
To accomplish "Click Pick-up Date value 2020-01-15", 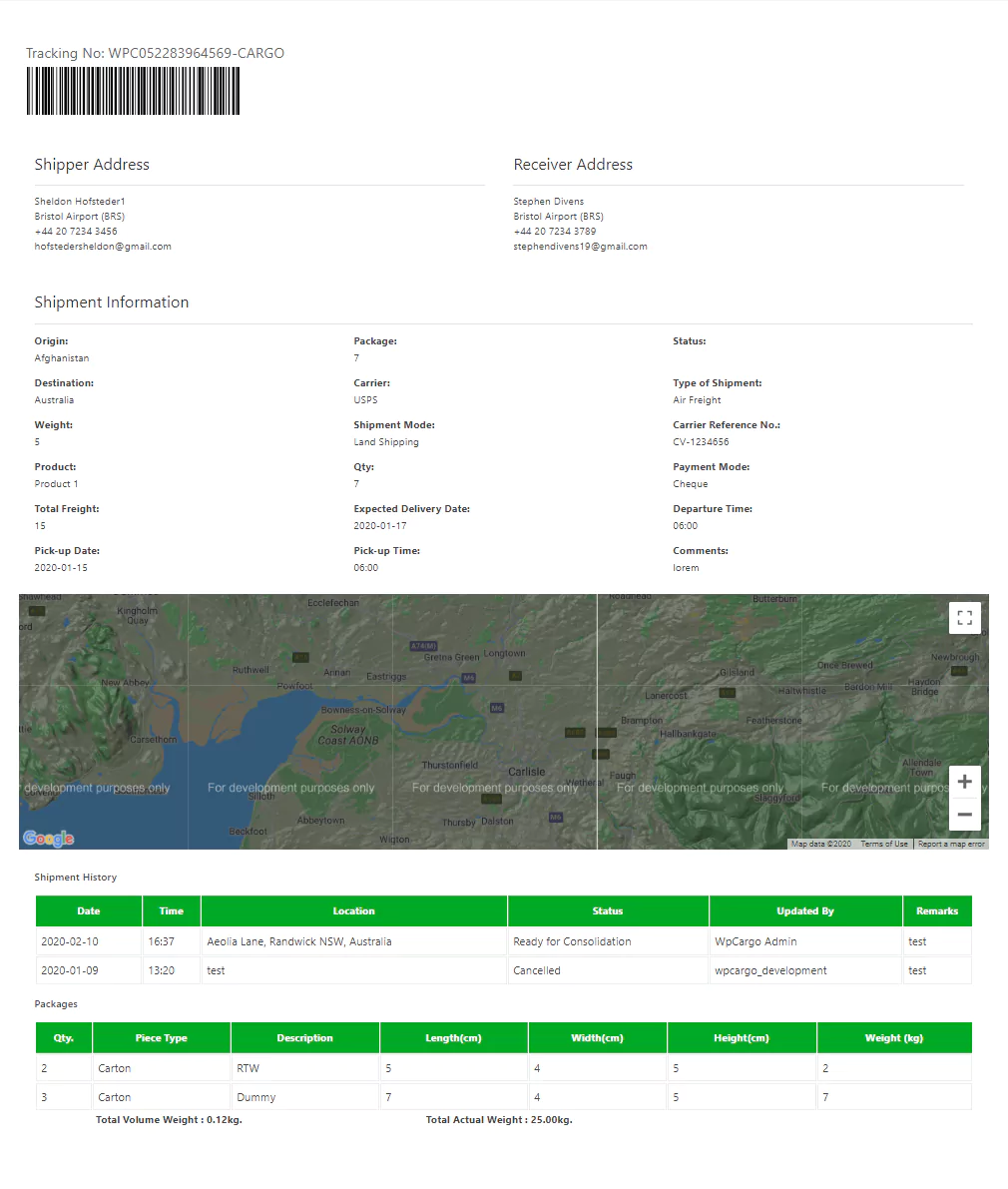I will coord(61,568).
